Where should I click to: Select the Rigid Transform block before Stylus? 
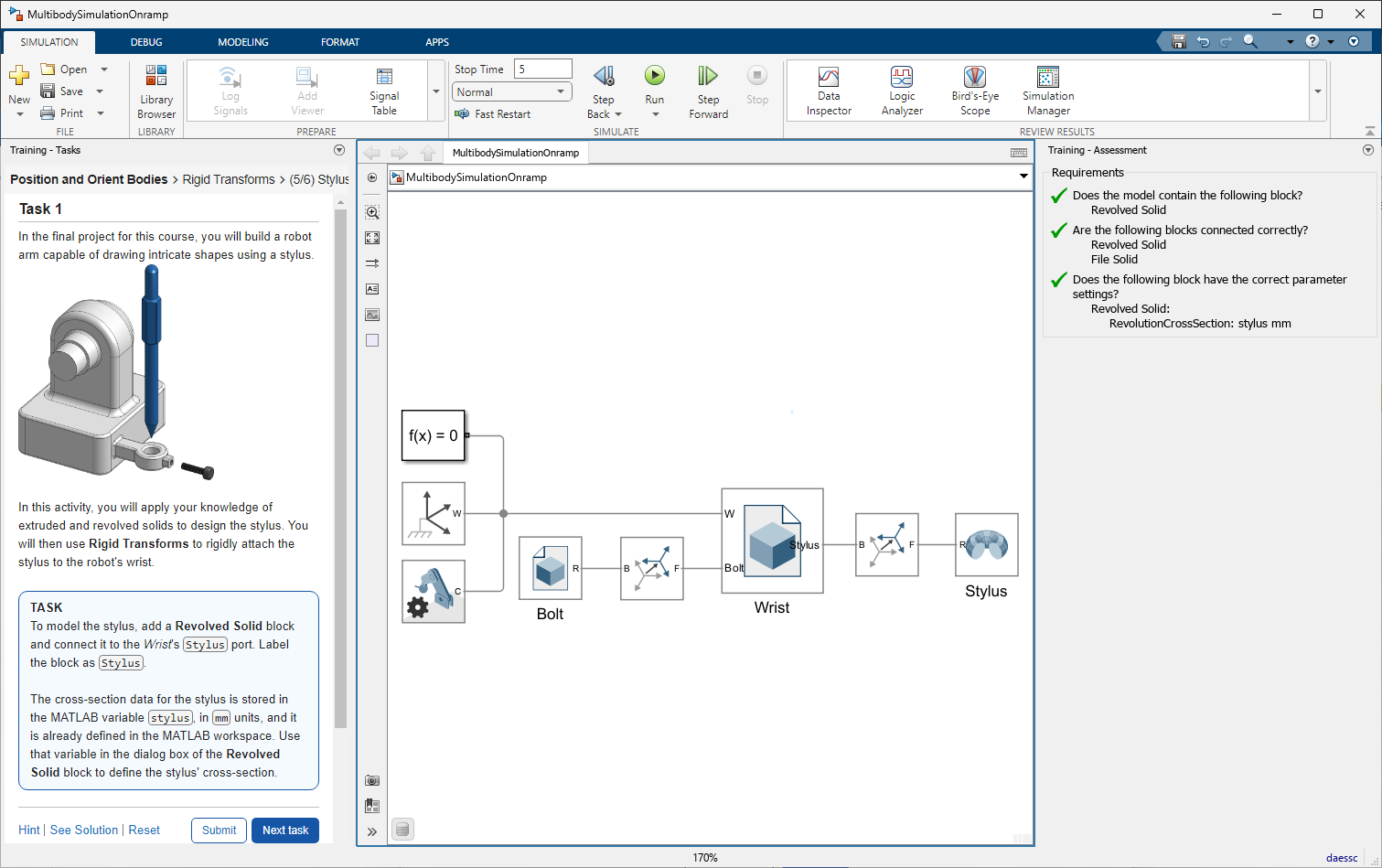pyautogui.click(x=887, y=544)
